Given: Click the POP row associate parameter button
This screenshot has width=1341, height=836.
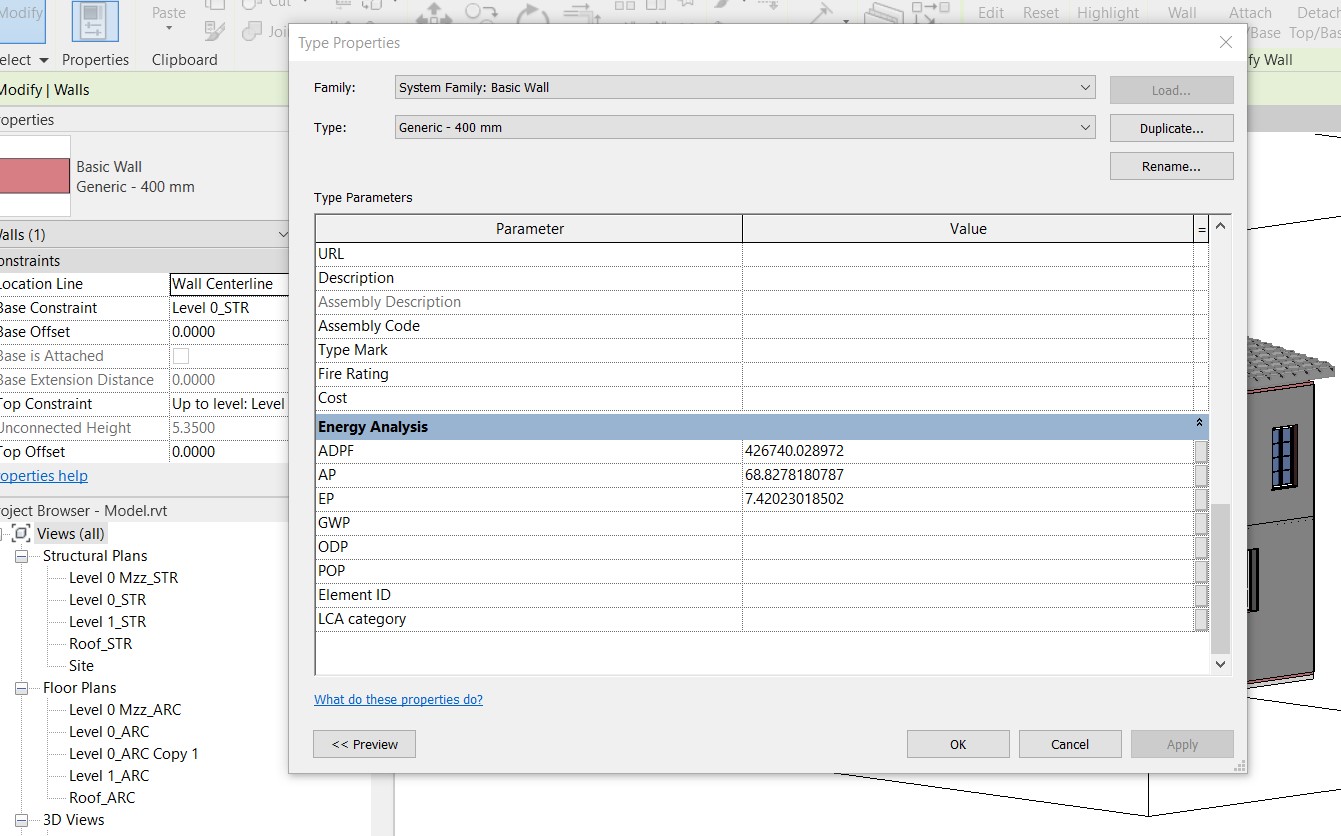Looking at the screenshot, I should (x=1201, y=571).
